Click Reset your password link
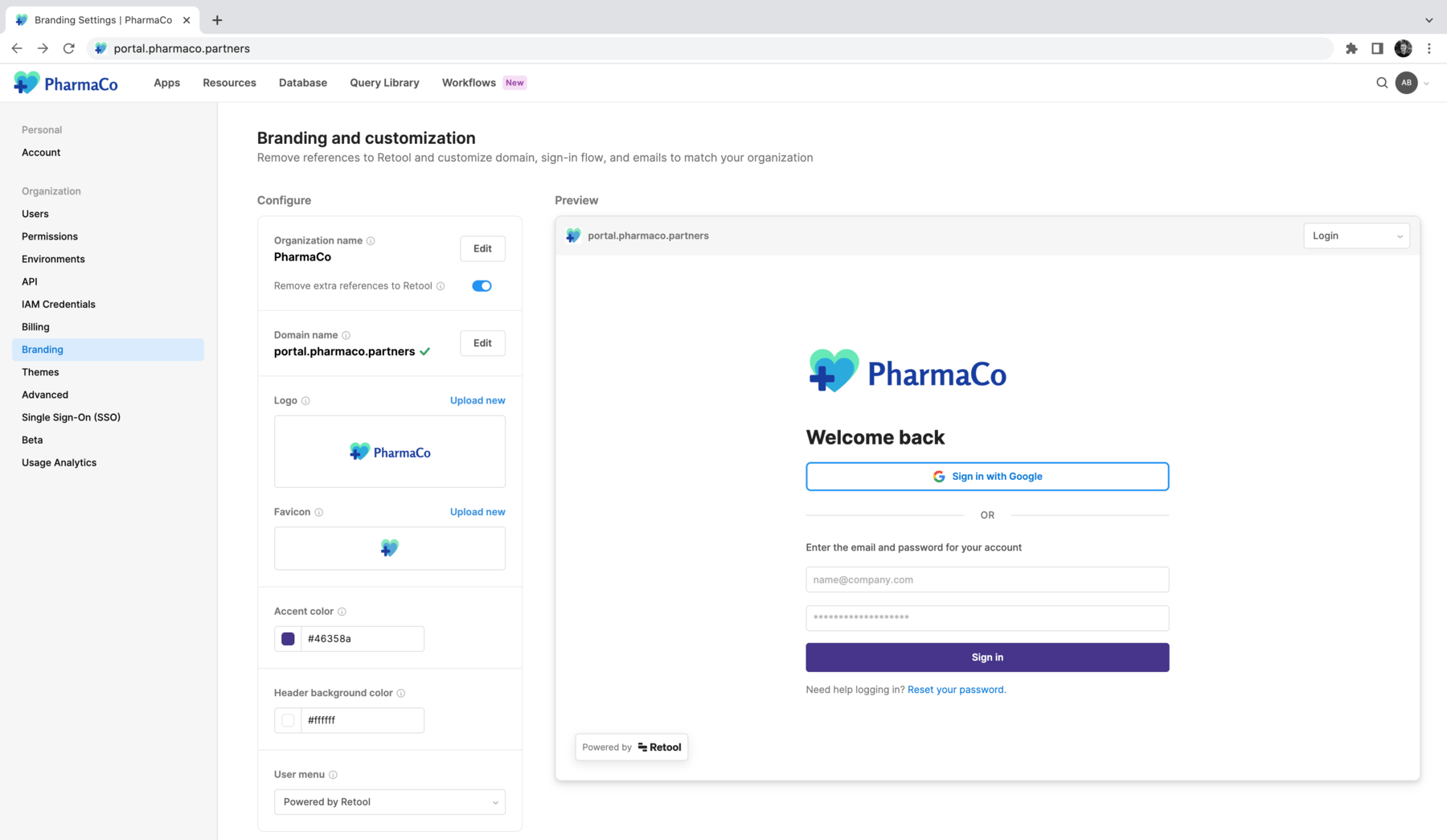 [955, 690]
